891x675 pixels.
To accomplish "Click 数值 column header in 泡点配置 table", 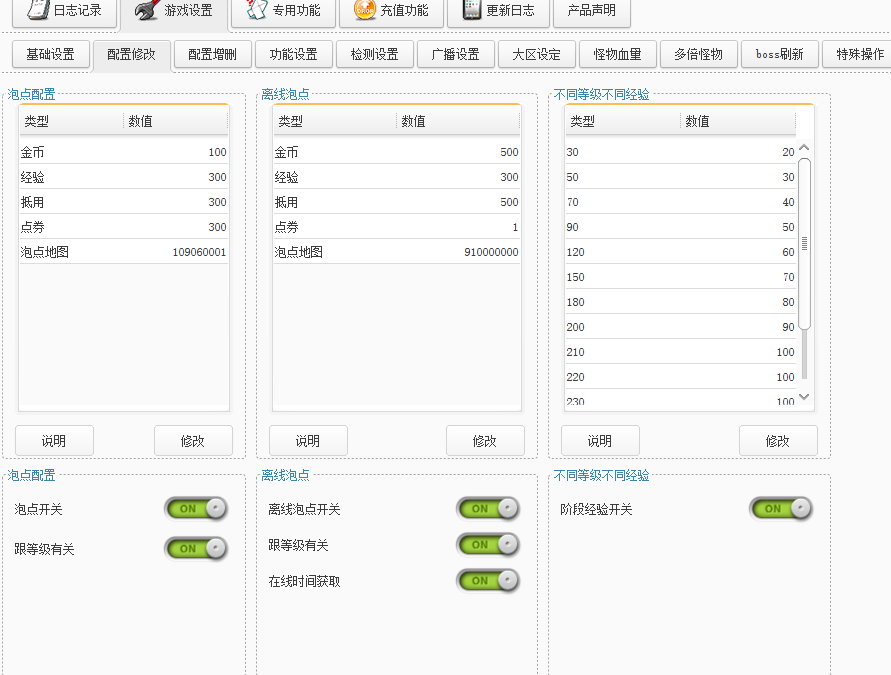I will [175, 121].
